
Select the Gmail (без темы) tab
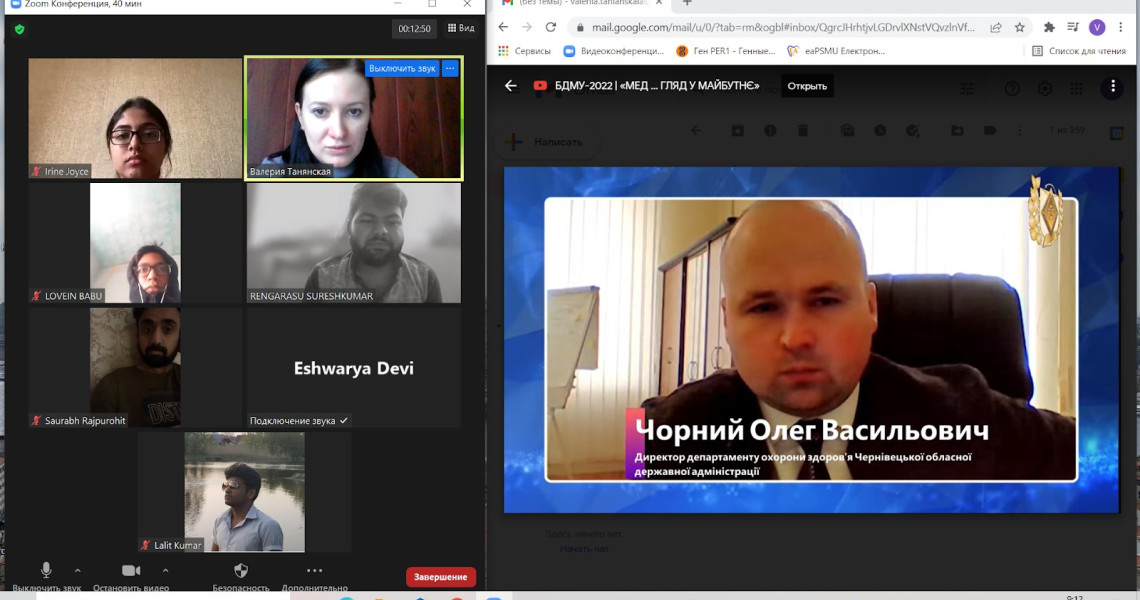[582, 4]
